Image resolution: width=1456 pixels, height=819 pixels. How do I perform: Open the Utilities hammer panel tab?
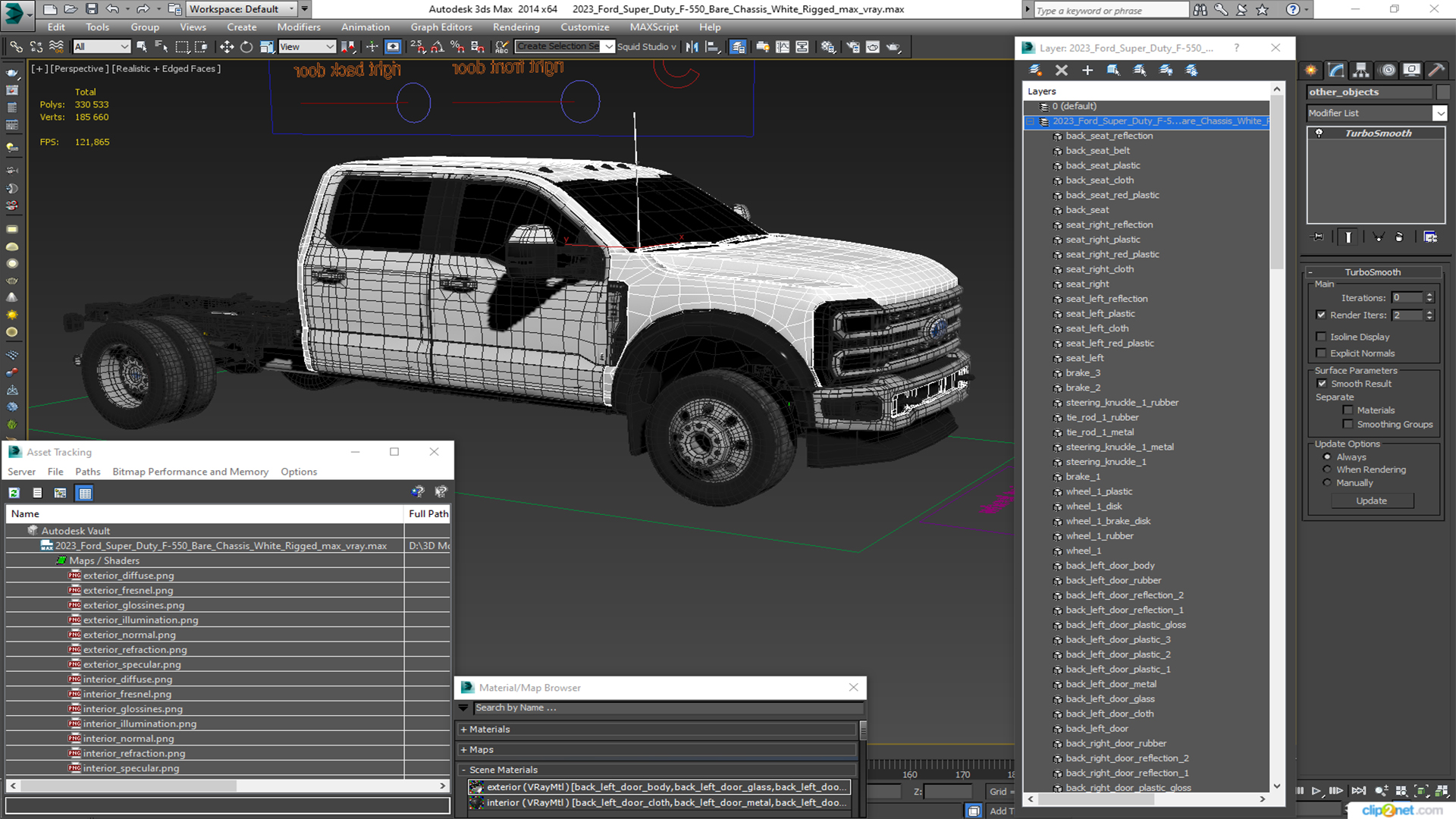coord(1436,70)
